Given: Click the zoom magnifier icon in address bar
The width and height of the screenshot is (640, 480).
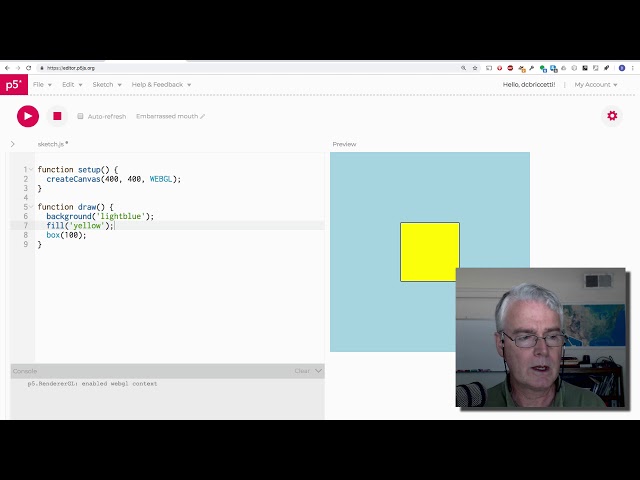Looking at the screenshot, I should coord(463,68).
